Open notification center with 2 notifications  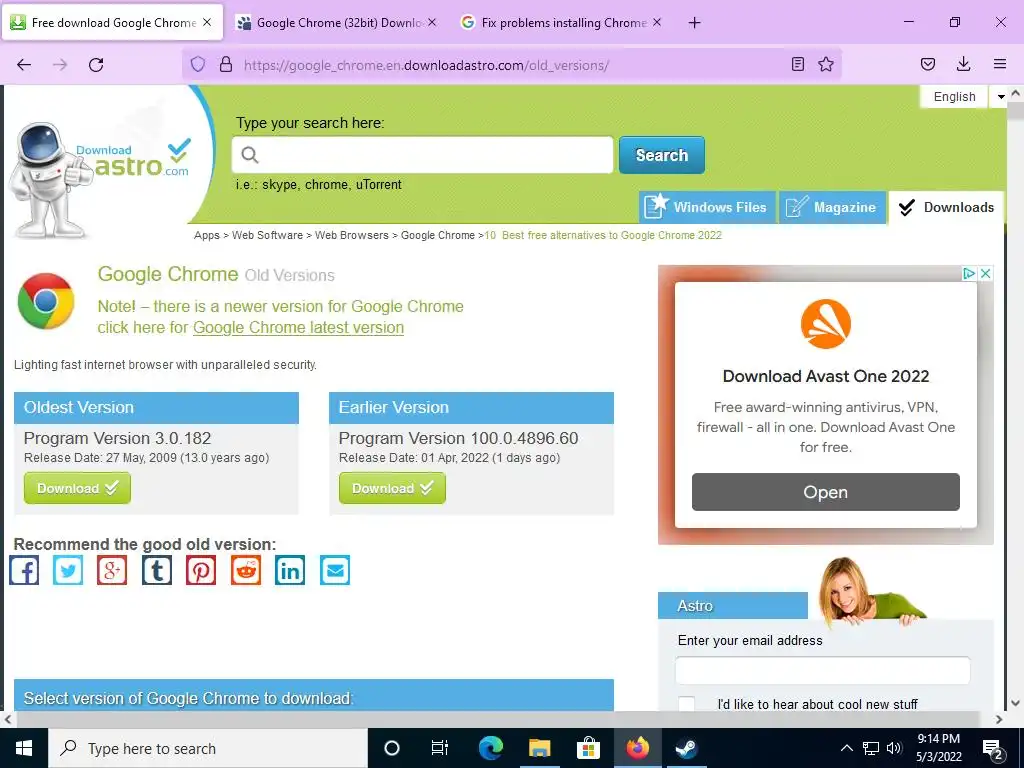(993, 748)
